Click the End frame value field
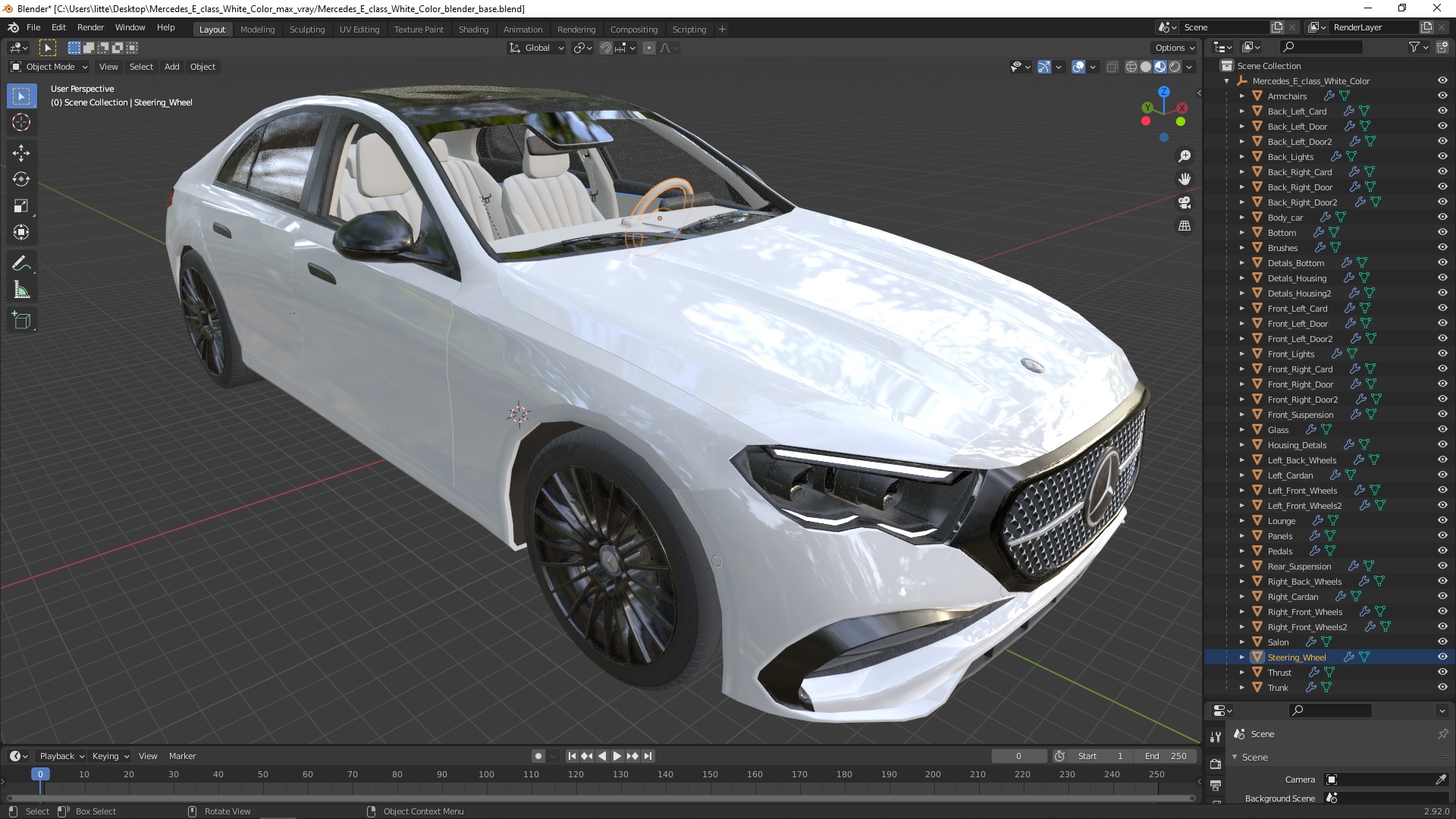 (1166, 756)
